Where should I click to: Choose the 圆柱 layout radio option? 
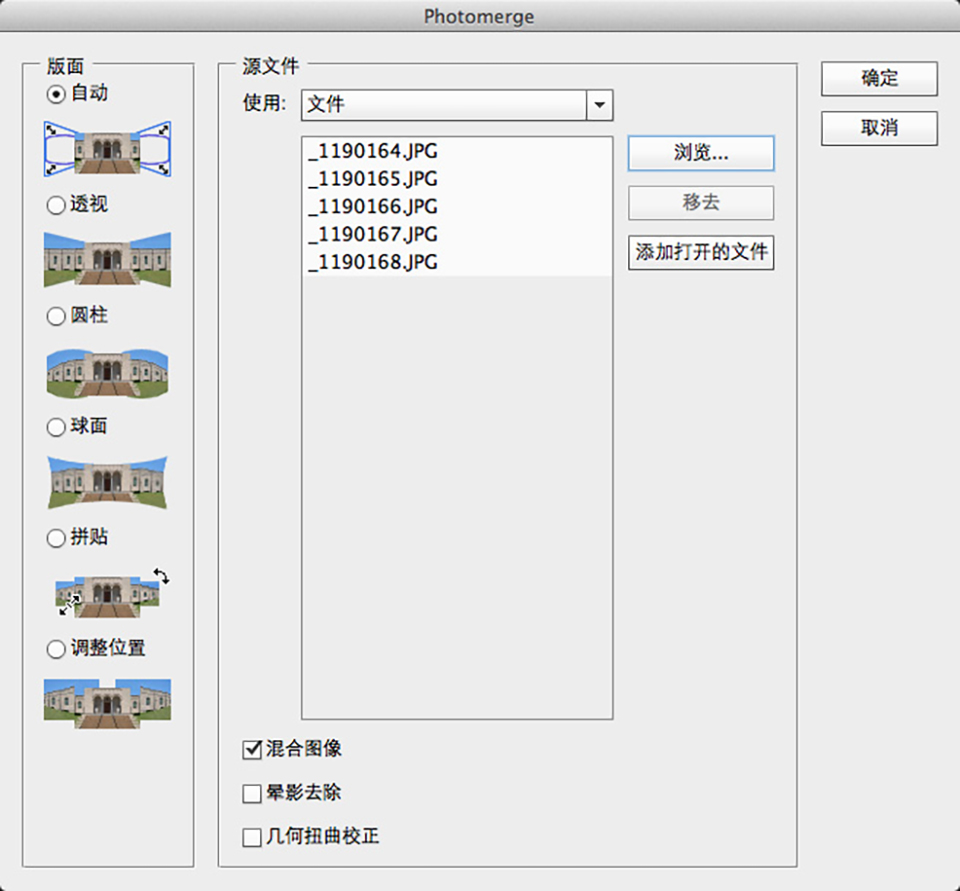[56, 316]
